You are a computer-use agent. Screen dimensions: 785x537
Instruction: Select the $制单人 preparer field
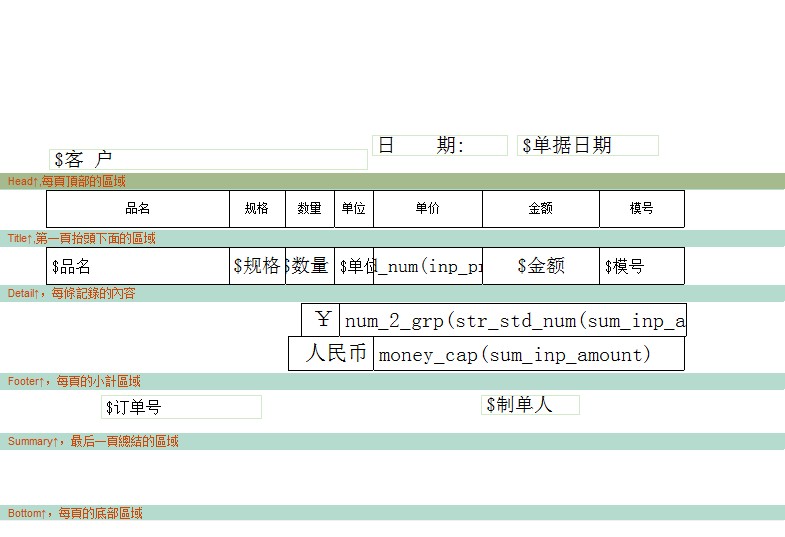click(x=530, y=405)
